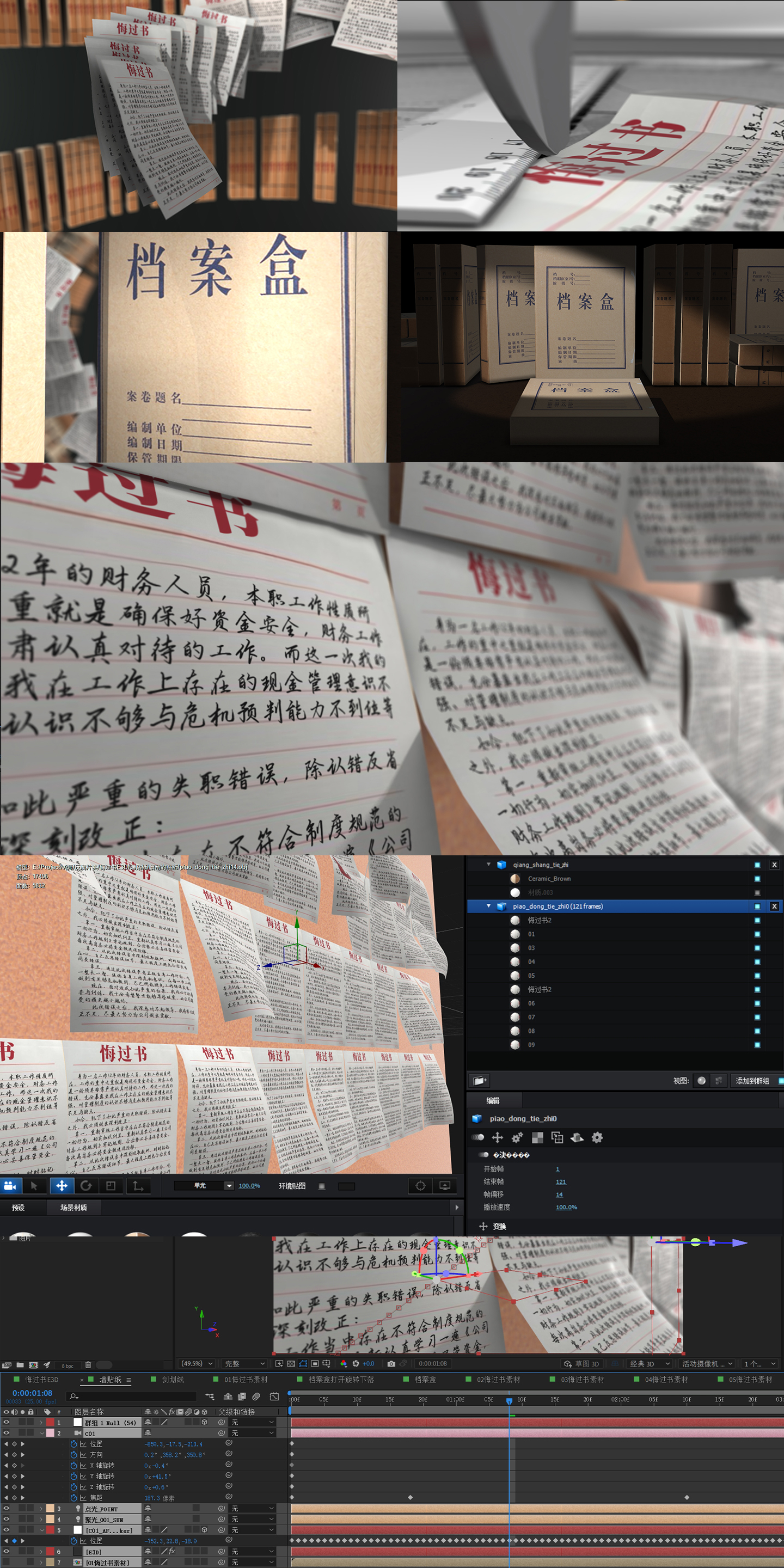Screen dimensions: 784x1568
Task: Open the extrude/bevel cube icon in edit panel
Action: (x=577, y=1137)
